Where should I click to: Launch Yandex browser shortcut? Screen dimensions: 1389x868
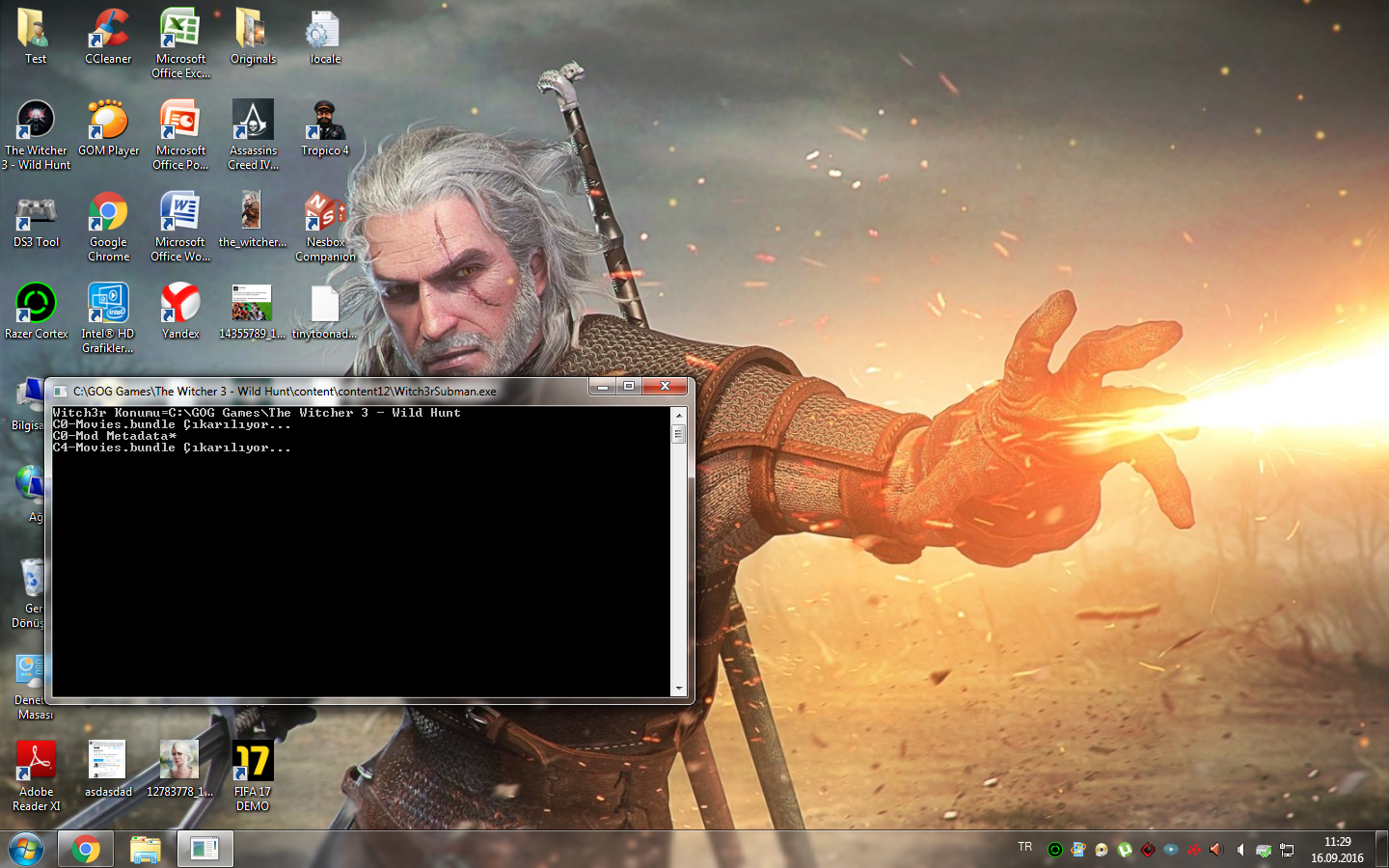click(x=180, y=312)
